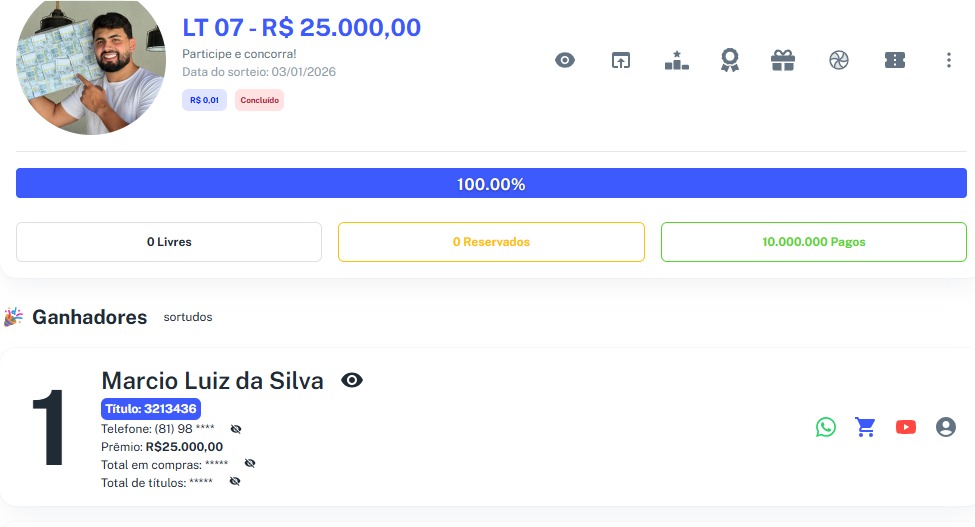Click the 100.00% progress bar
The height and width of the screenshot is (527, 975).
(x=491, y=184)
